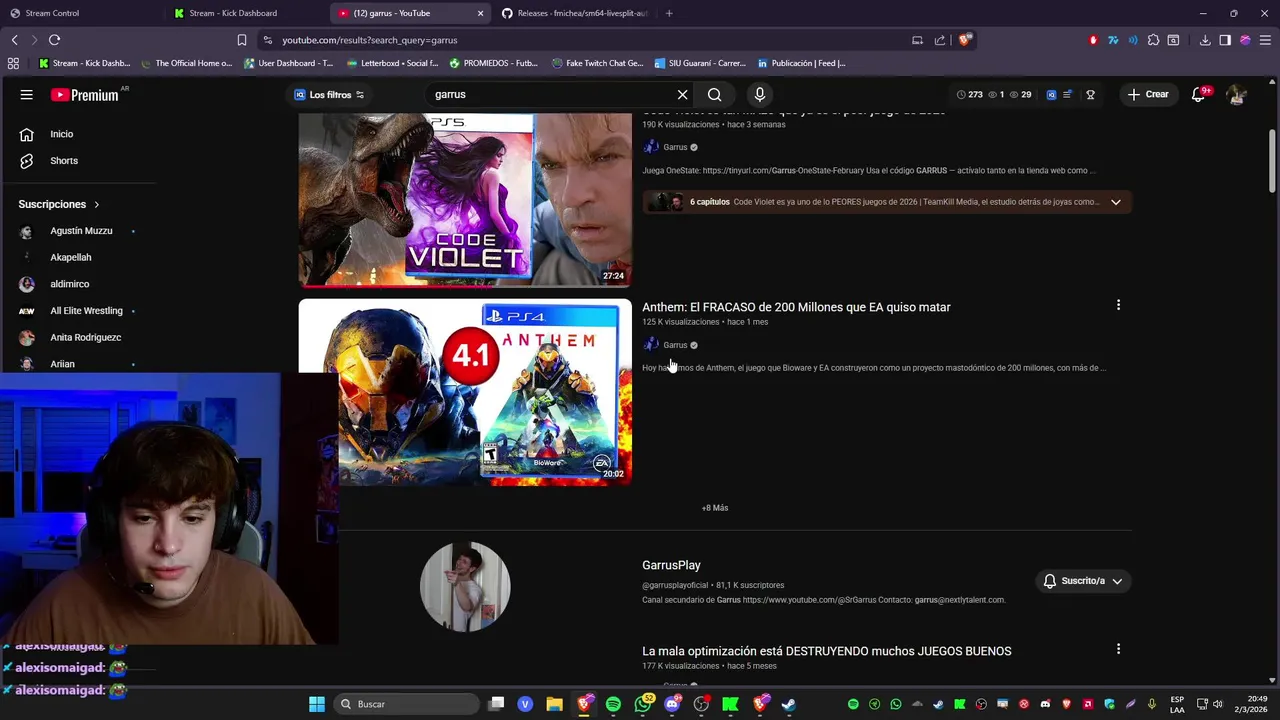The image size is (1280, 720).
Task: Open Brave extensions puzzle icon
Action: [1153, 40]
